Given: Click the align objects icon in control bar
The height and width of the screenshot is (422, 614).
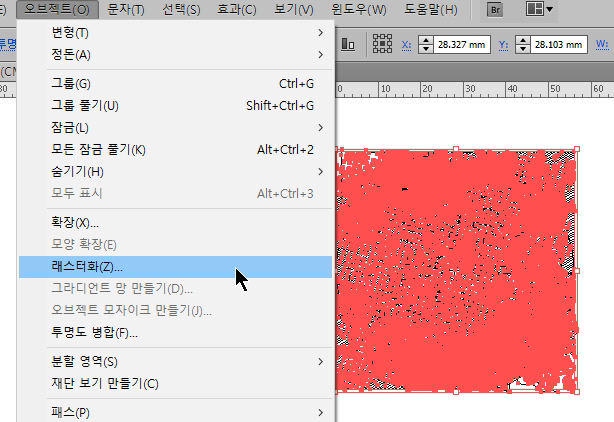Looking at the screenshot, I should 348,44.
